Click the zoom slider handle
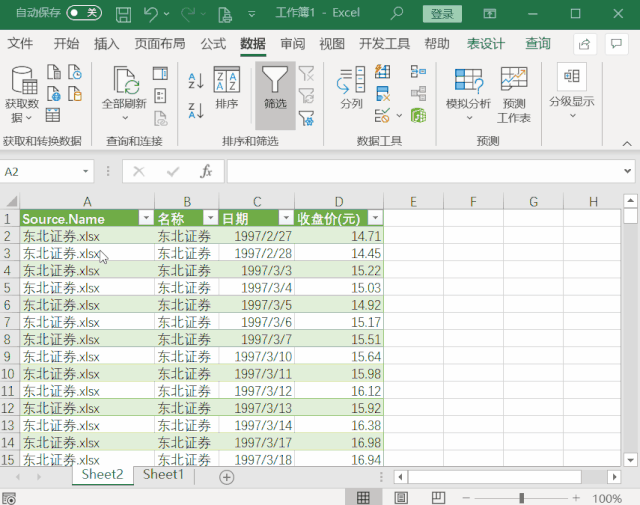The height and width of the screenshot is (505, 640). click(x=521, y=498)
